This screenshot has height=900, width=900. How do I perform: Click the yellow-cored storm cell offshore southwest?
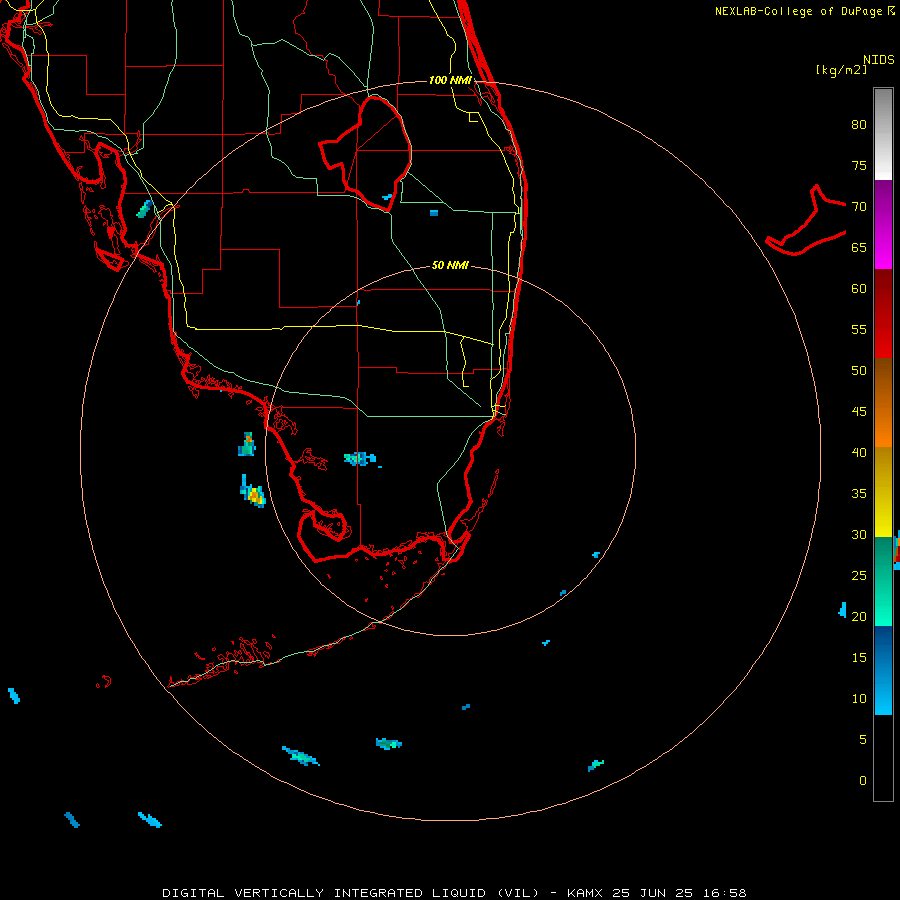[x=254, y=493]
